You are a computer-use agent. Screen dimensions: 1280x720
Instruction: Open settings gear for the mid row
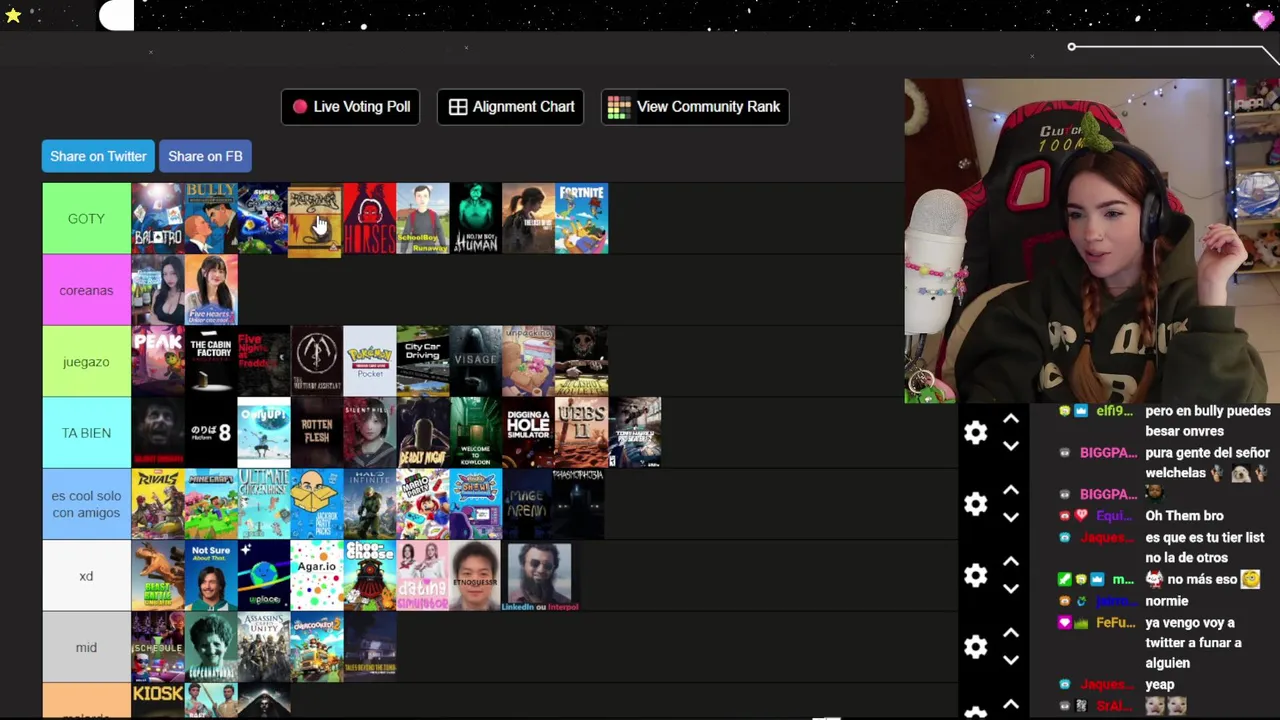coord(975,647)
